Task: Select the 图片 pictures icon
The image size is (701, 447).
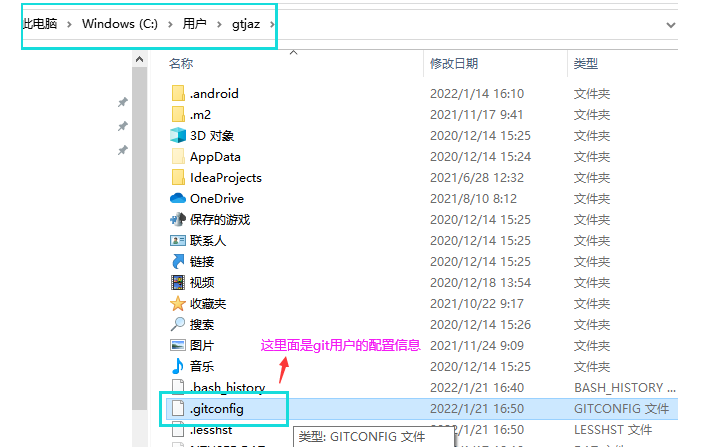Action: (178, 345)
